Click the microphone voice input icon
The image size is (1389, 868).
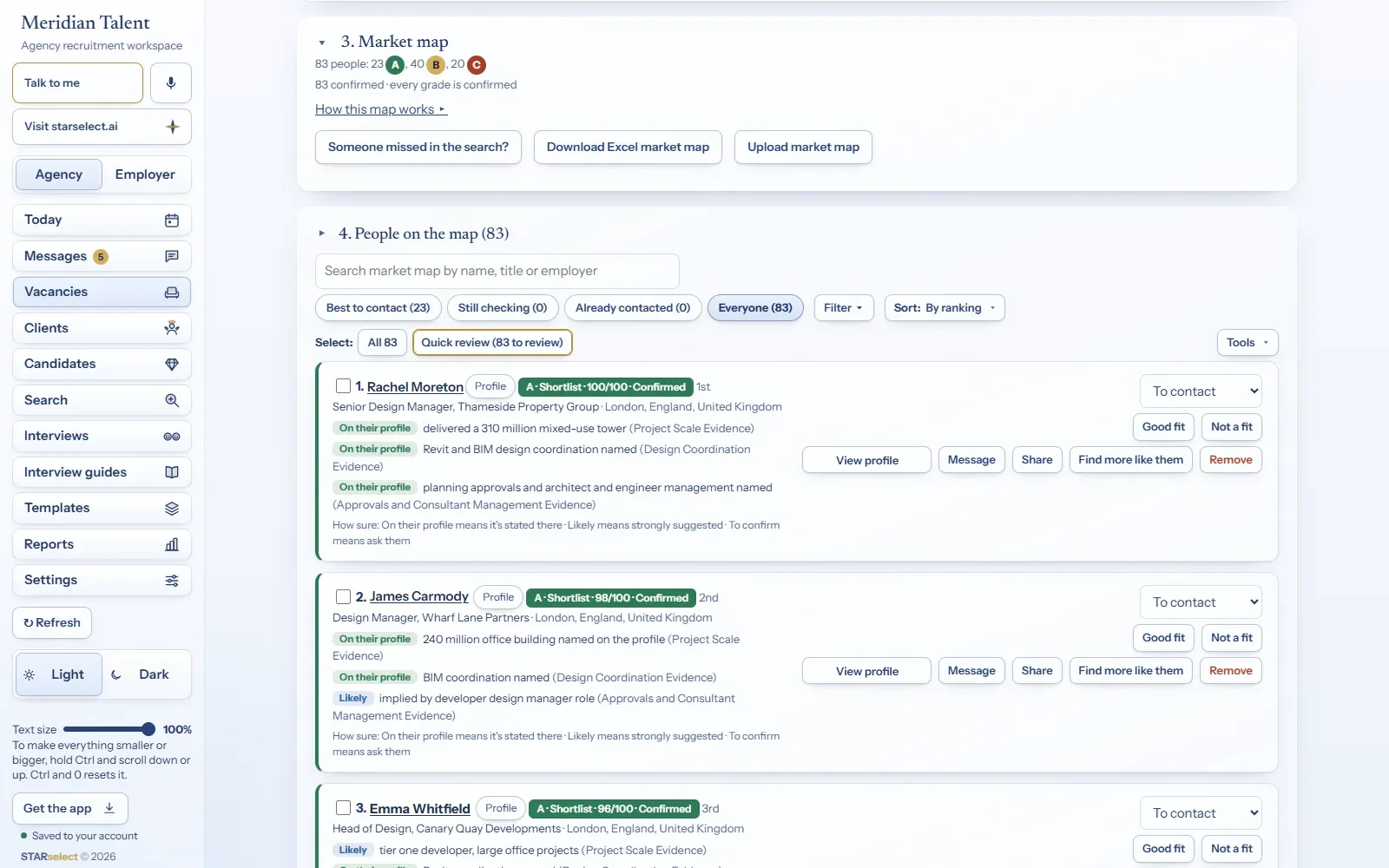point(171,82)
